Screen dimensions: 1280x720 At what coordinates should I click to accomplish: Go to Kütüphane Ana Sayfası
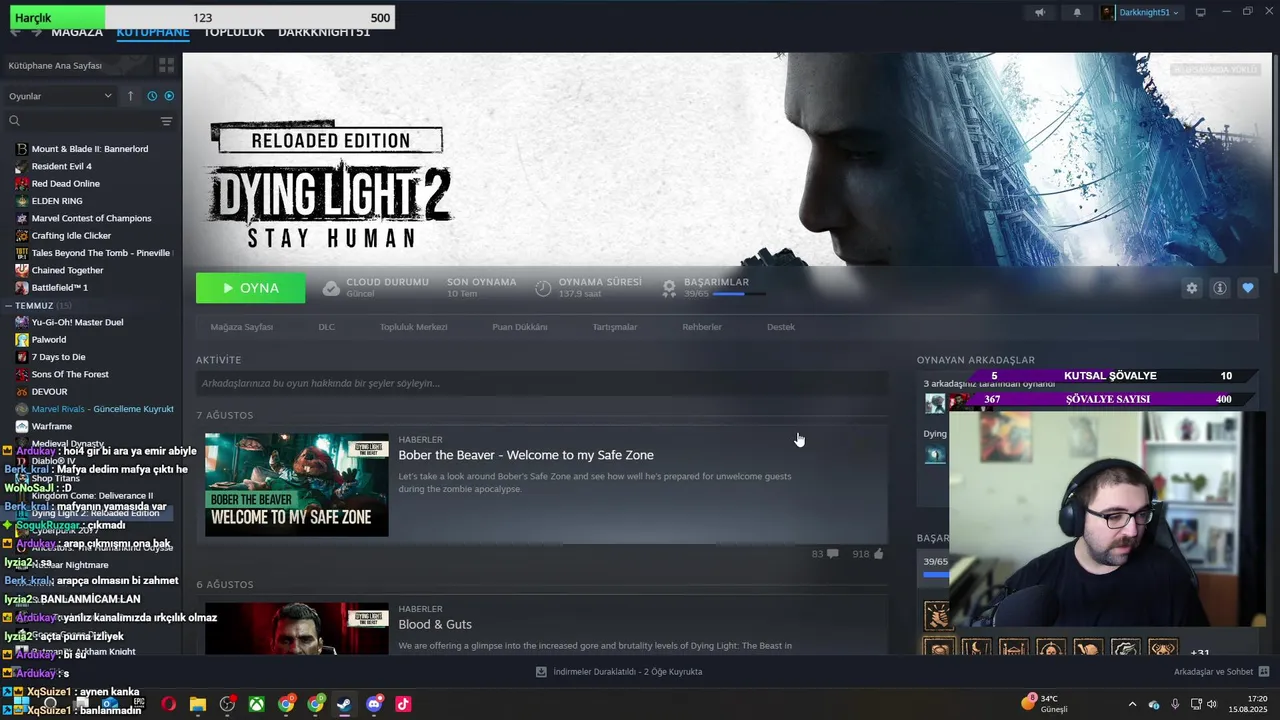(56, 65)
